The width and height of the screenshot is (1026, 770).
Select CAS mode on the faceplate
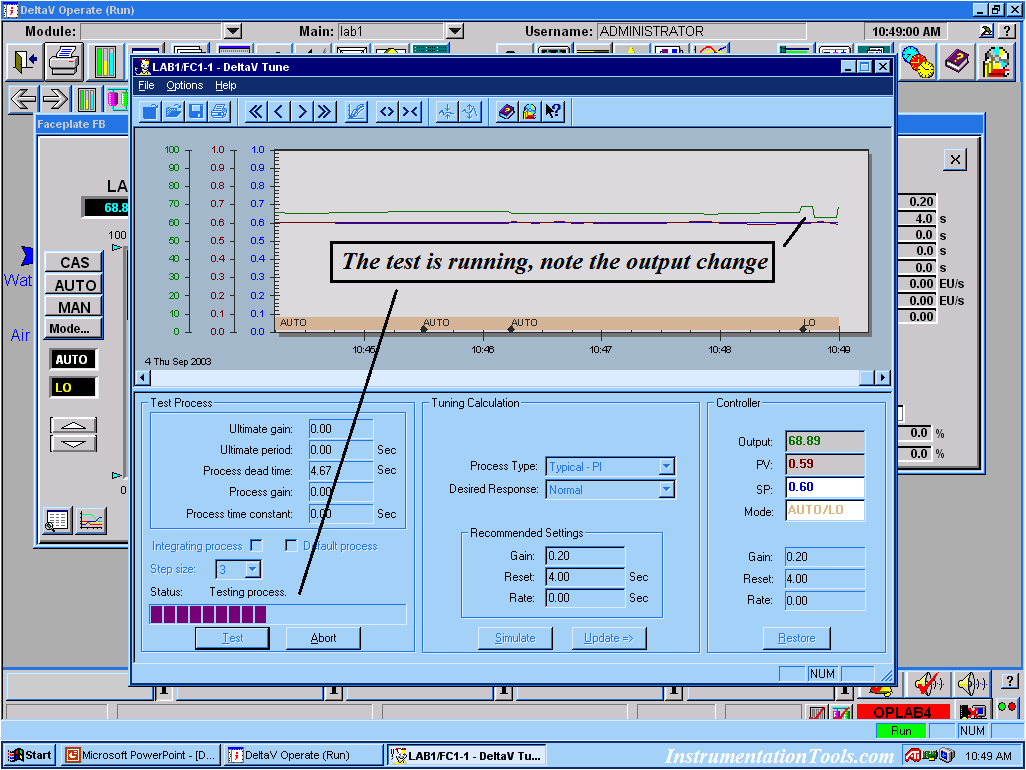(74, 262)
